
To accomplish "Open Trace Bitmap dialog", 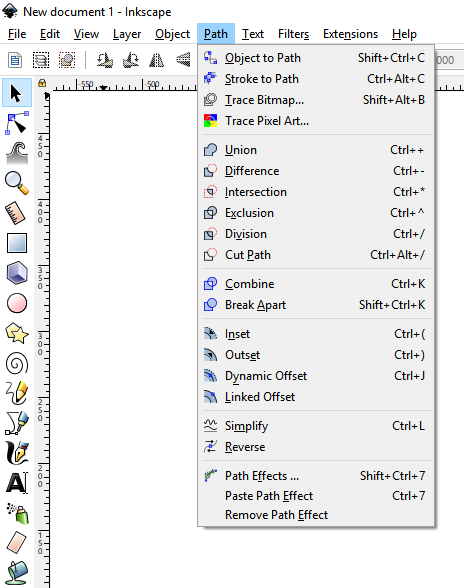I will (316, 100).
